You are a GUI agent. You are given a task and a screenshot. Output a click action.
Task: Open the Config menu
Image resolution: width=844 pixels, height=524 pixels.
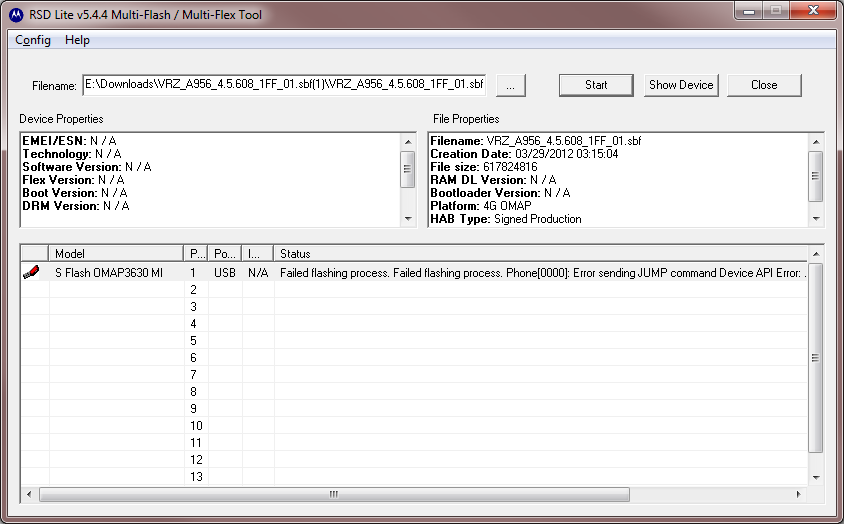tap(33, 40)
